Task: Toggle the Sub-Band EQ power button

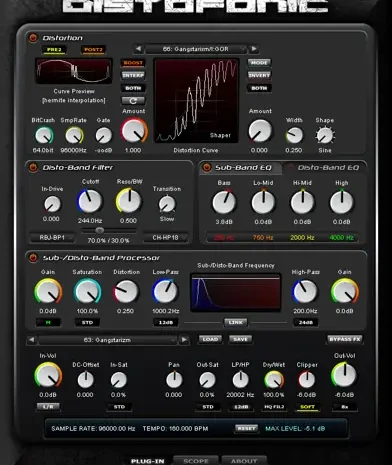Action: point(207,167)
